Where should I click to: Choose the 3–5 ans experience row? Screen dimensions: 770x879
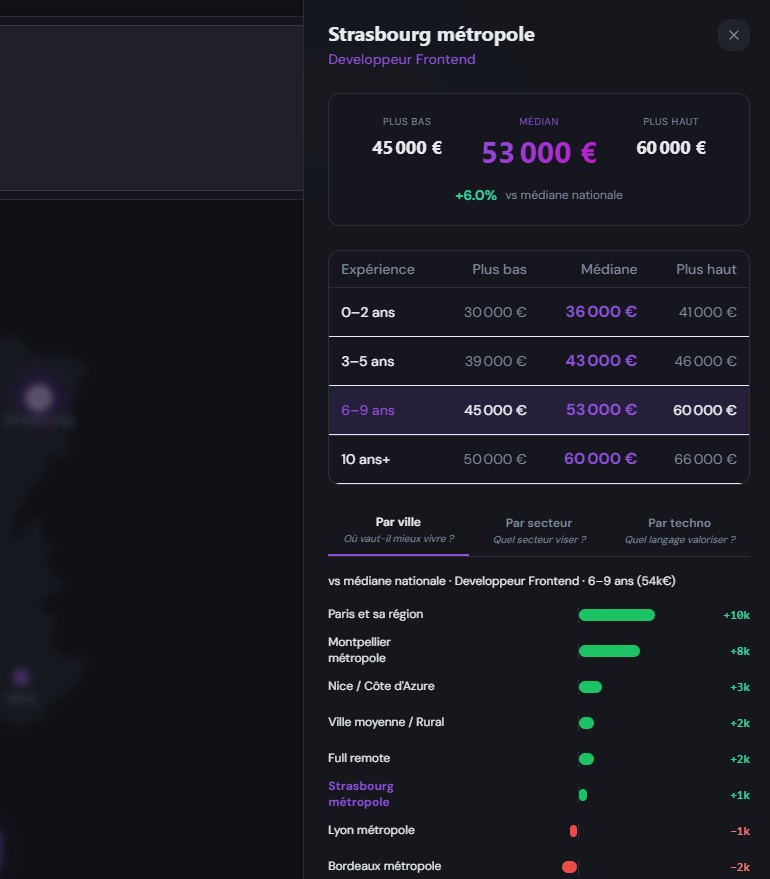pos(538,361)
